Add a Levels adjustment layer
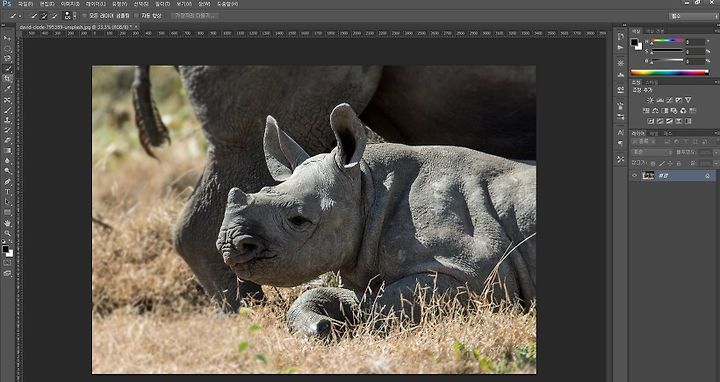Image resolution: width=720 pixels, height=382 pixels. 660,100
